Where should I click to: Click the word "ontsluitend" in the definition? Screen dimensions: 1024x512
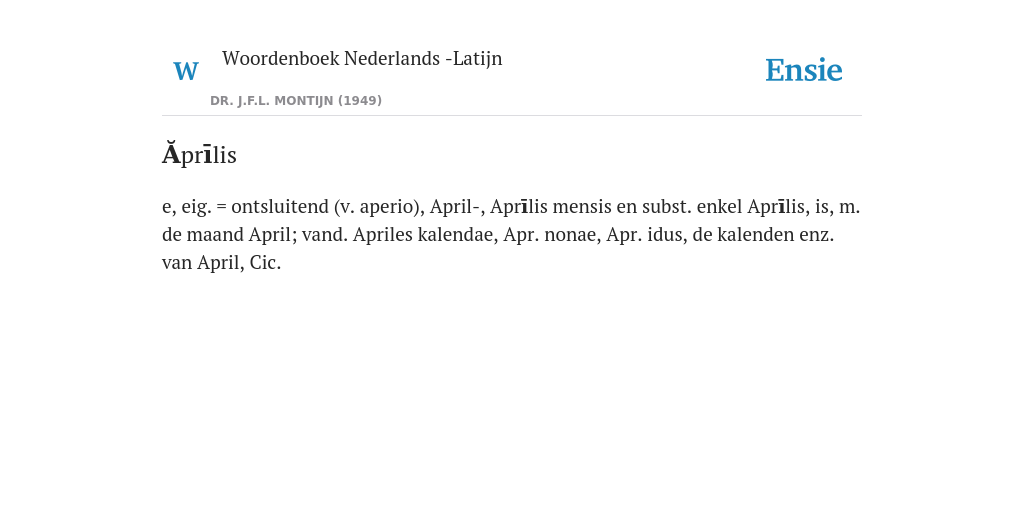point(280,207)
